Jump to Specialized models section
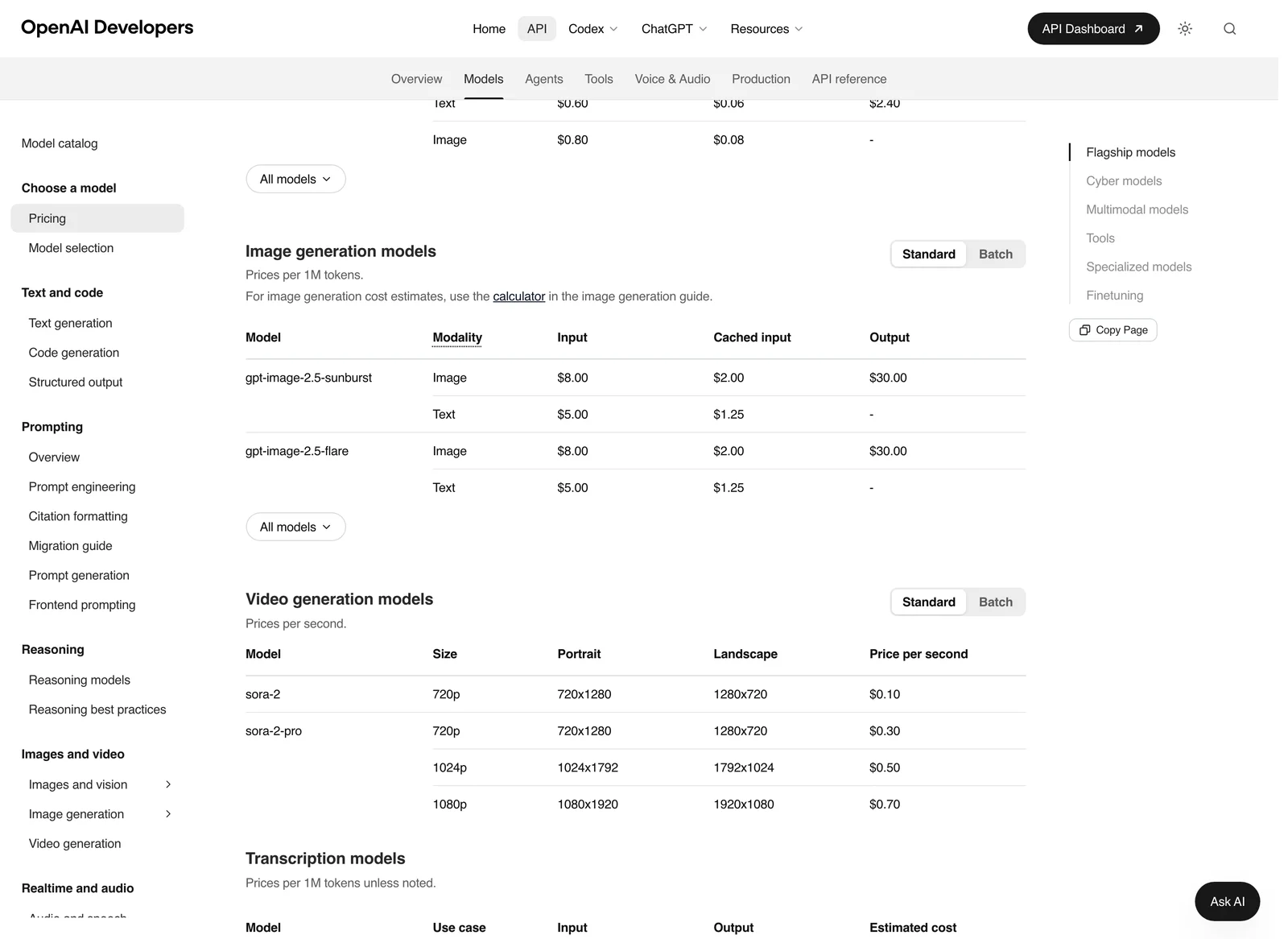1288x939 pixels. pos(1138,267)
